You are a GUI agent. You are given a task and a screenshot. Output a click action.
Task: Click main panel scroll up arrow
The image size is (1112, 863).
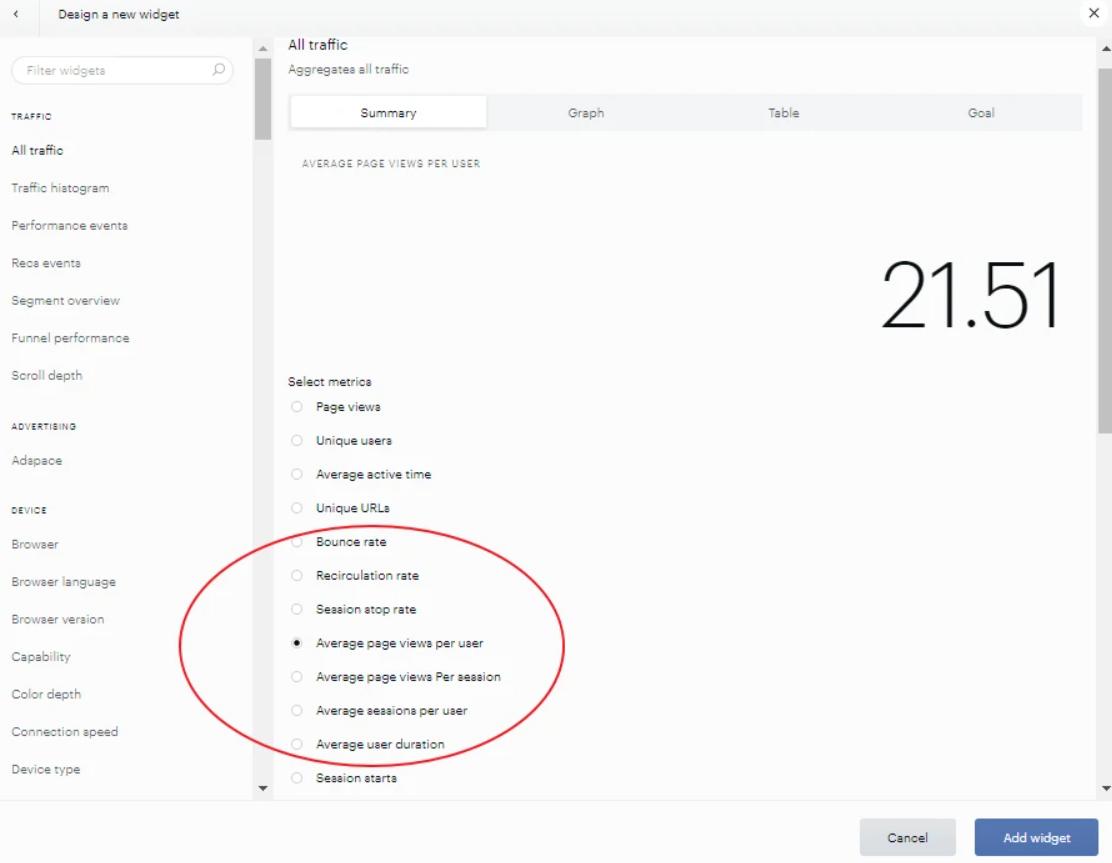[1106, 48]
